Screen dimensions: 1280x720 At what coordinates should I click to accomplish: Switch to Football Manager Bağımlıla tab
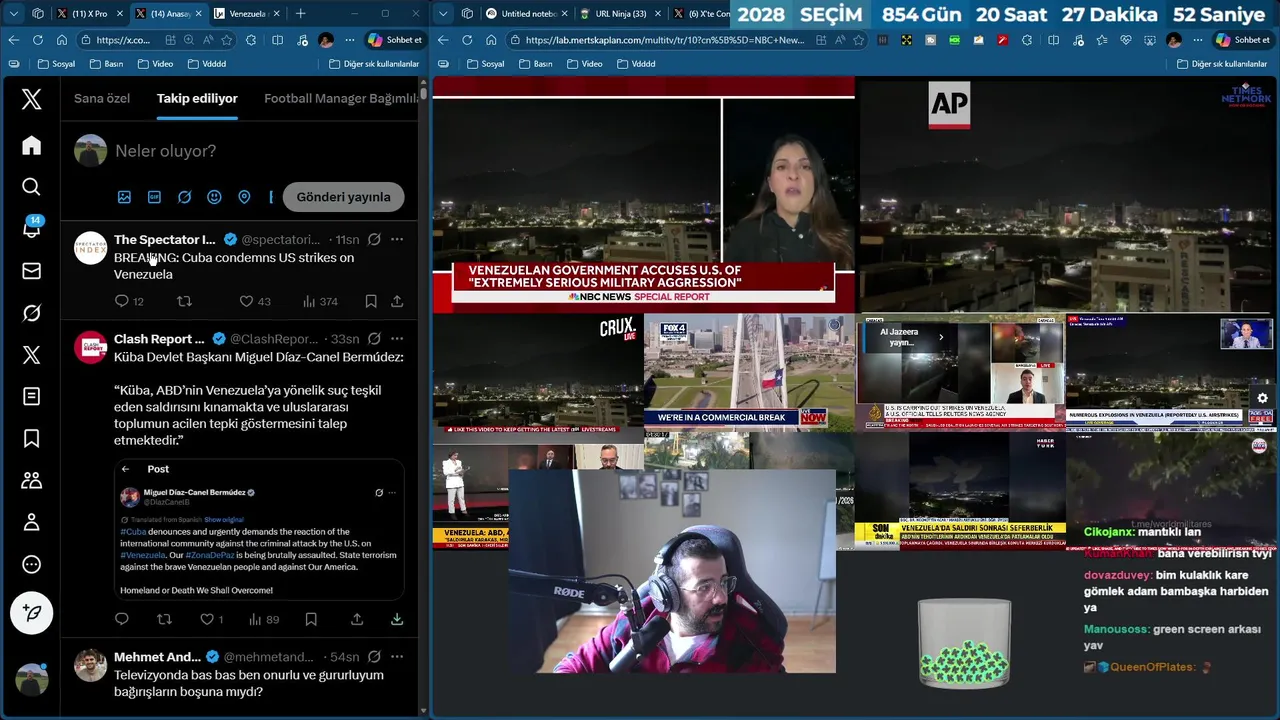(341, 98)
